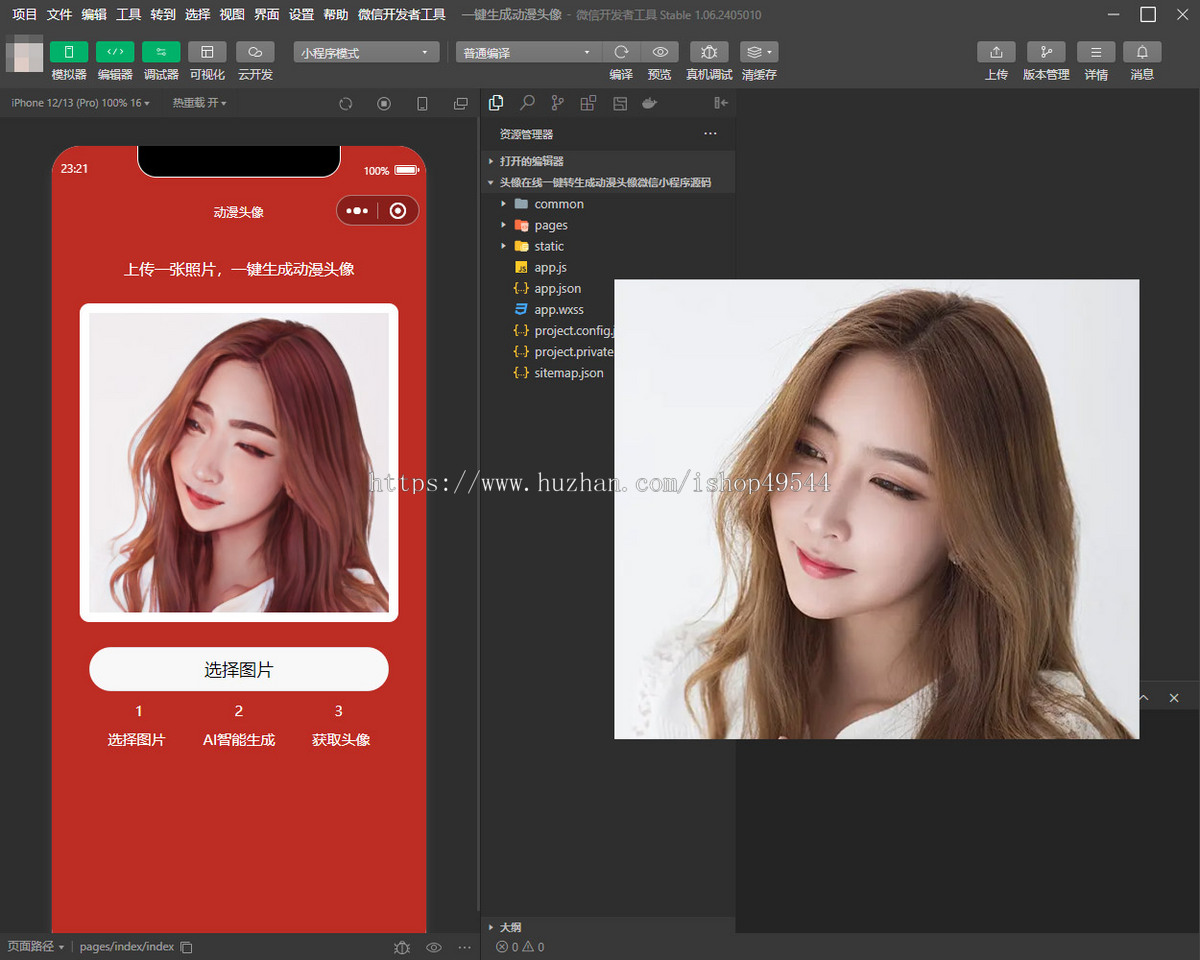Copy the pages/index/index path icon

(186, 947)
